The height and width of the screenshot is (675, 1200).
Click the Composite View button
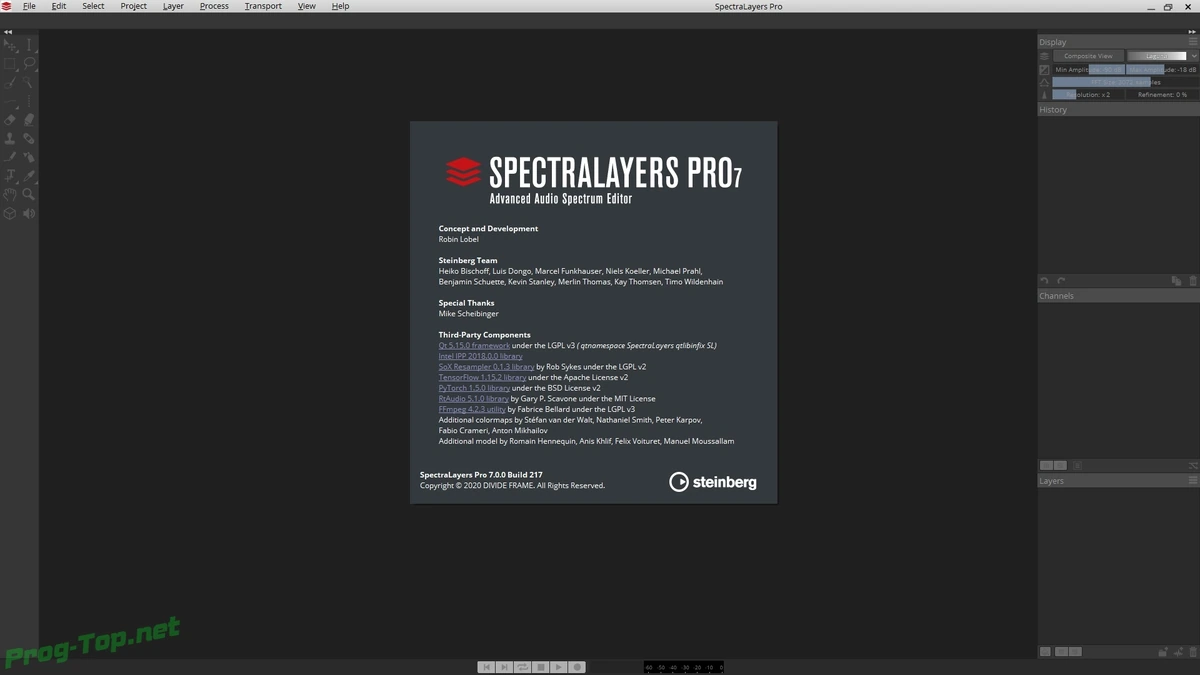pos(1088,56)
